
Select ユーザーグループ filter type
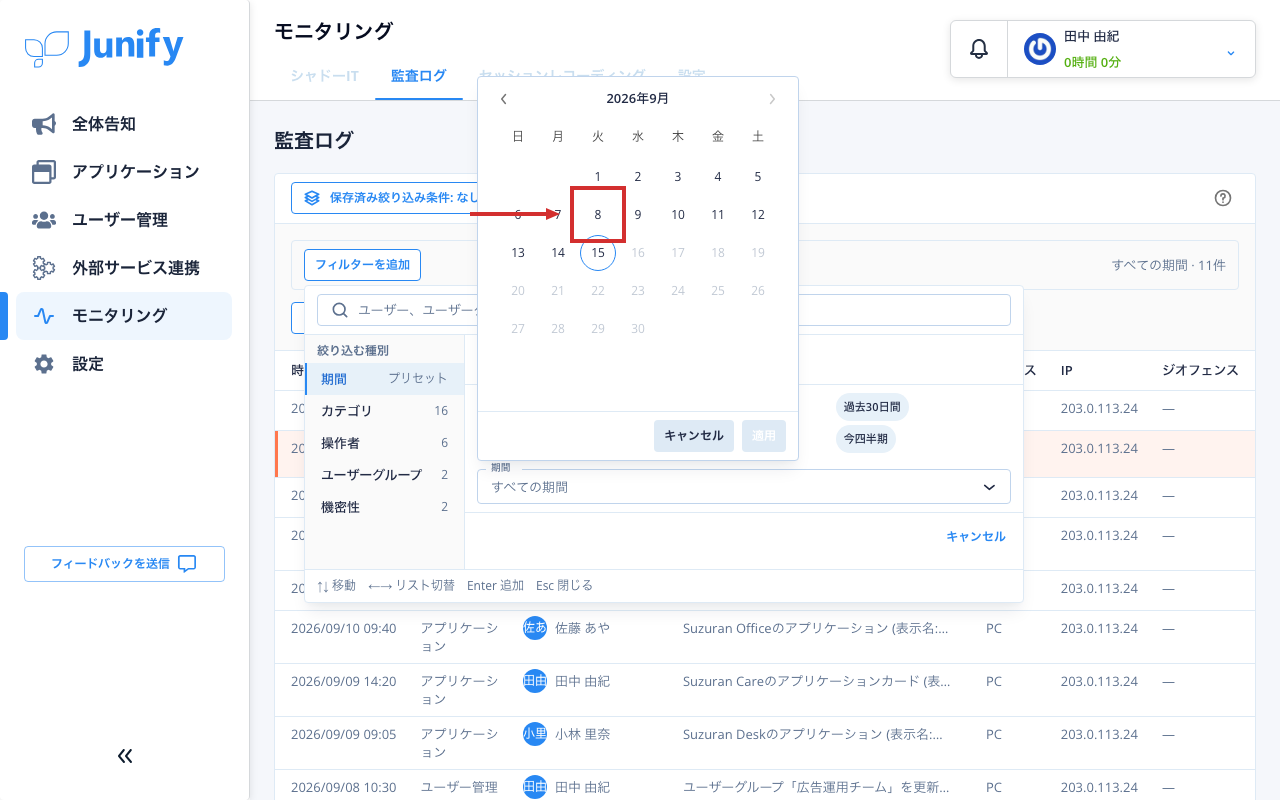click(385, 475)
